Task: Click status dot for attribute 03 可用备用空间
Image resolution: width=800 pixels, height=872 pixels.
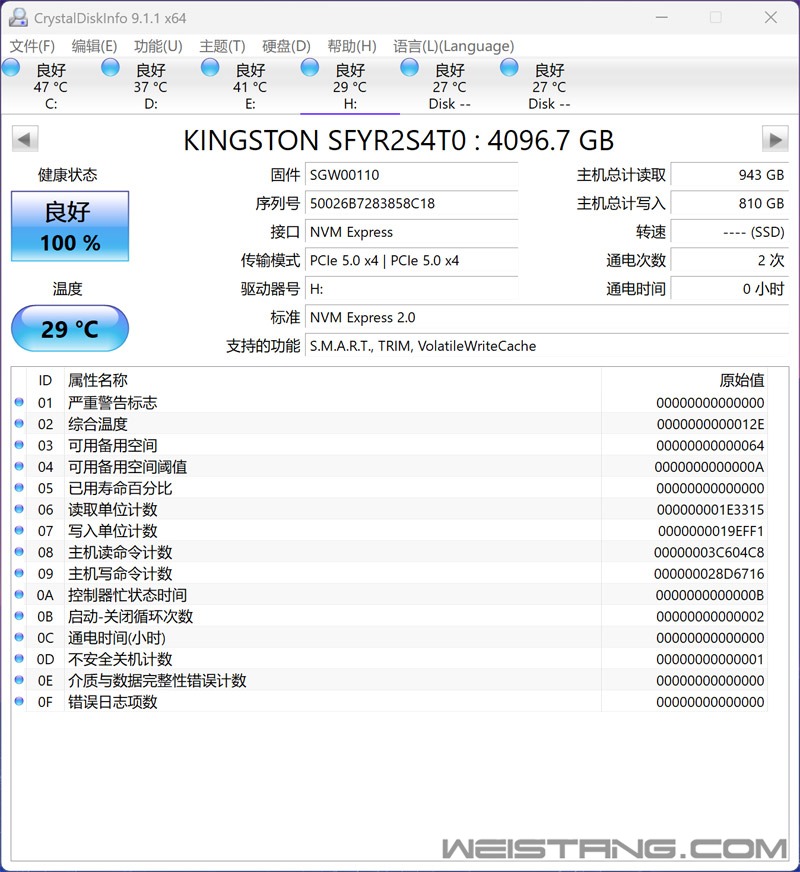Action: pyautogui.click(x=19, y=445)
